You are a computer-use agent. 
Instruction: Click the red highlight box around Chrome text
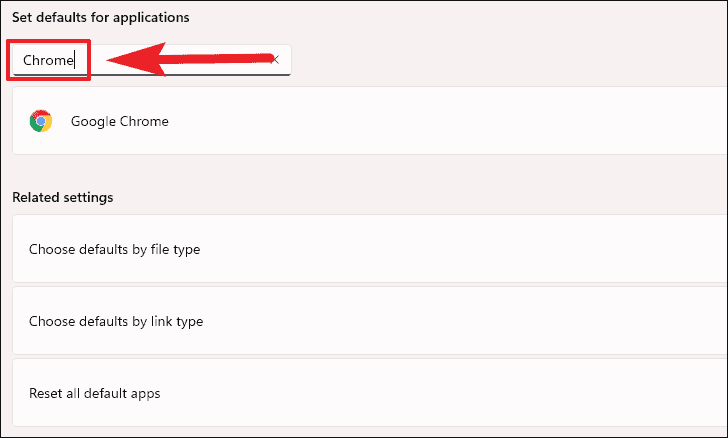tap(48, 60)
